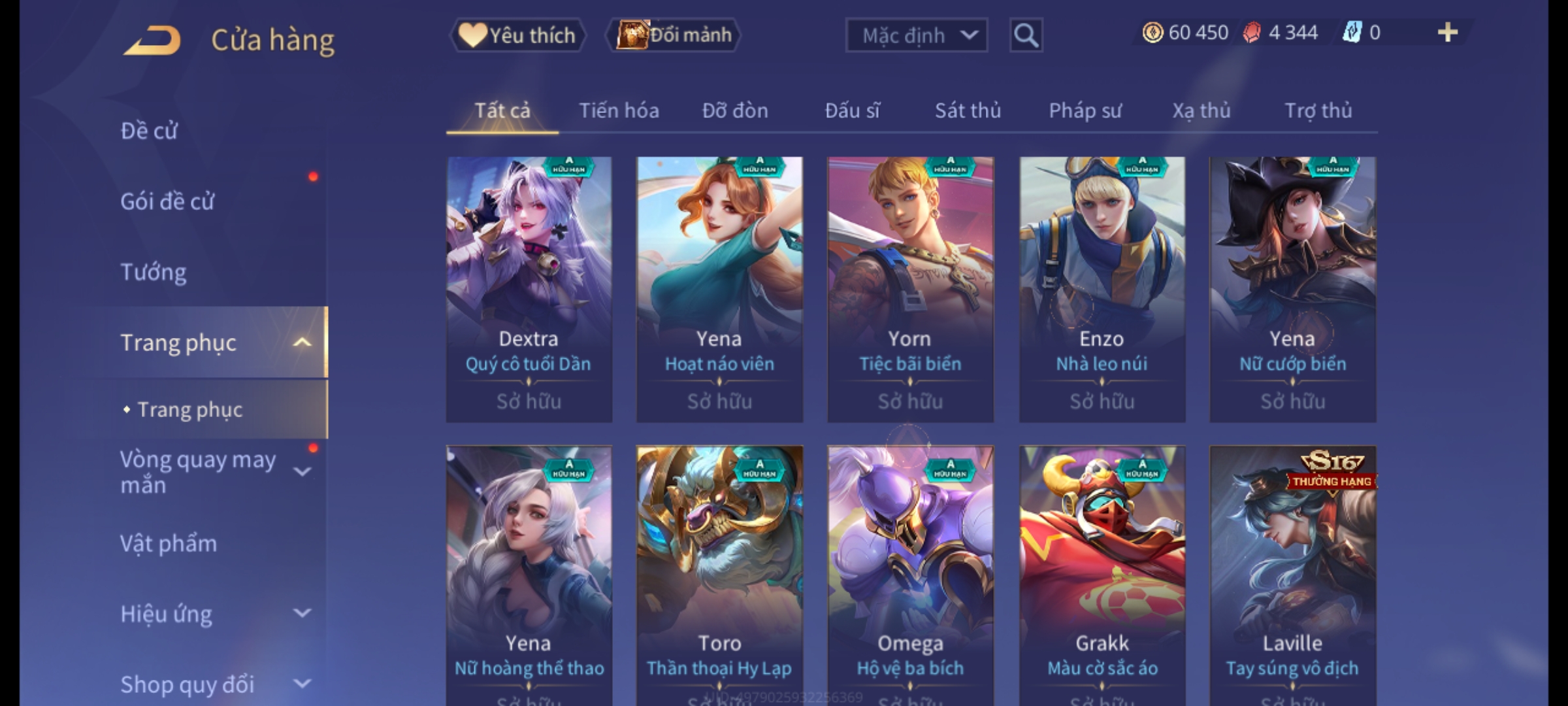Tap the blue voucher currency icon
The width and height of the screenshot is (1568, 706).
pyautogui.click(x=1352, y=33)
